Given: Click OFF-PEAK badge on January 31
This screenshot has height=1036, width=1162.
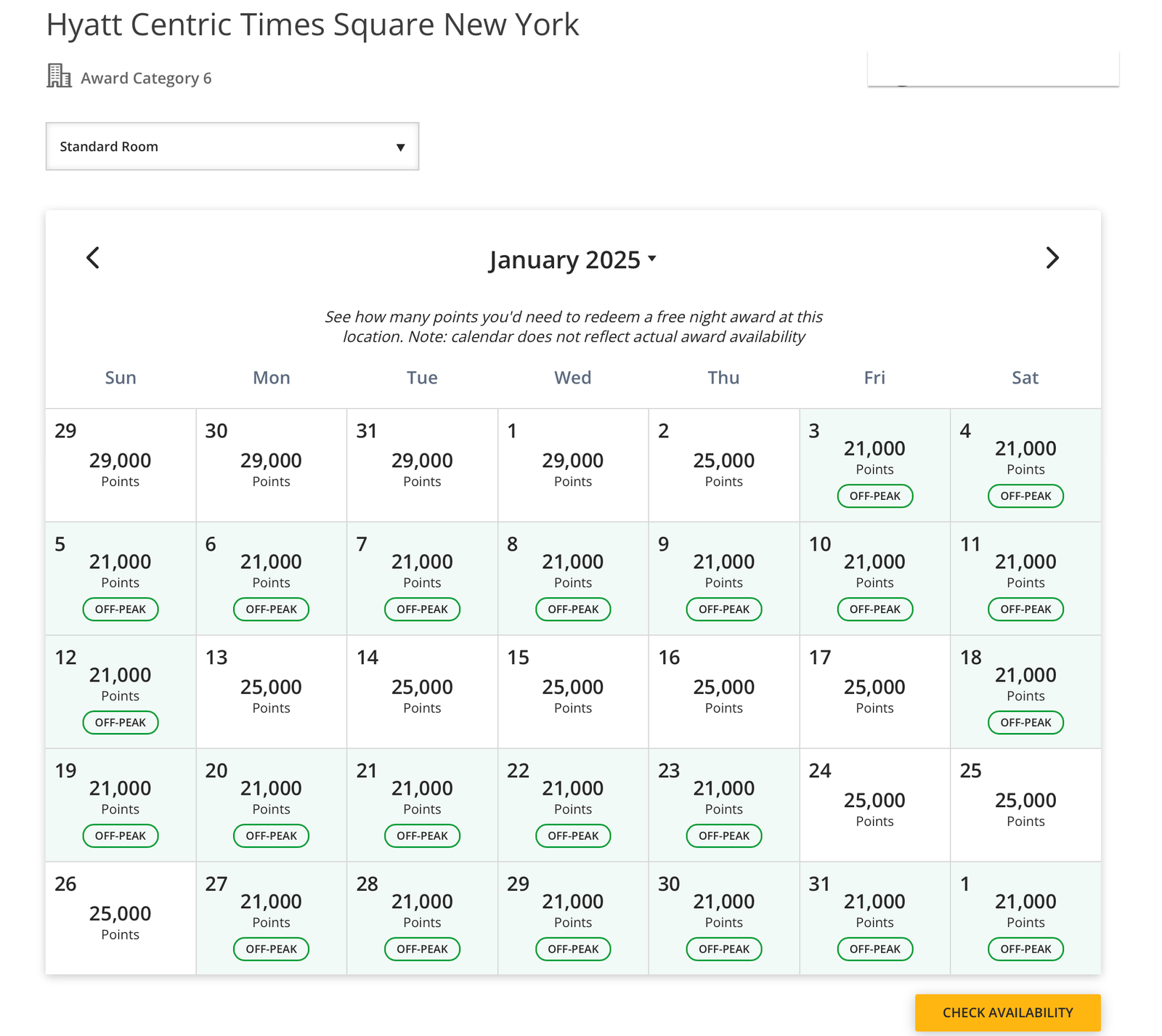Looking at the screenshot, I should tap(874, 950).
